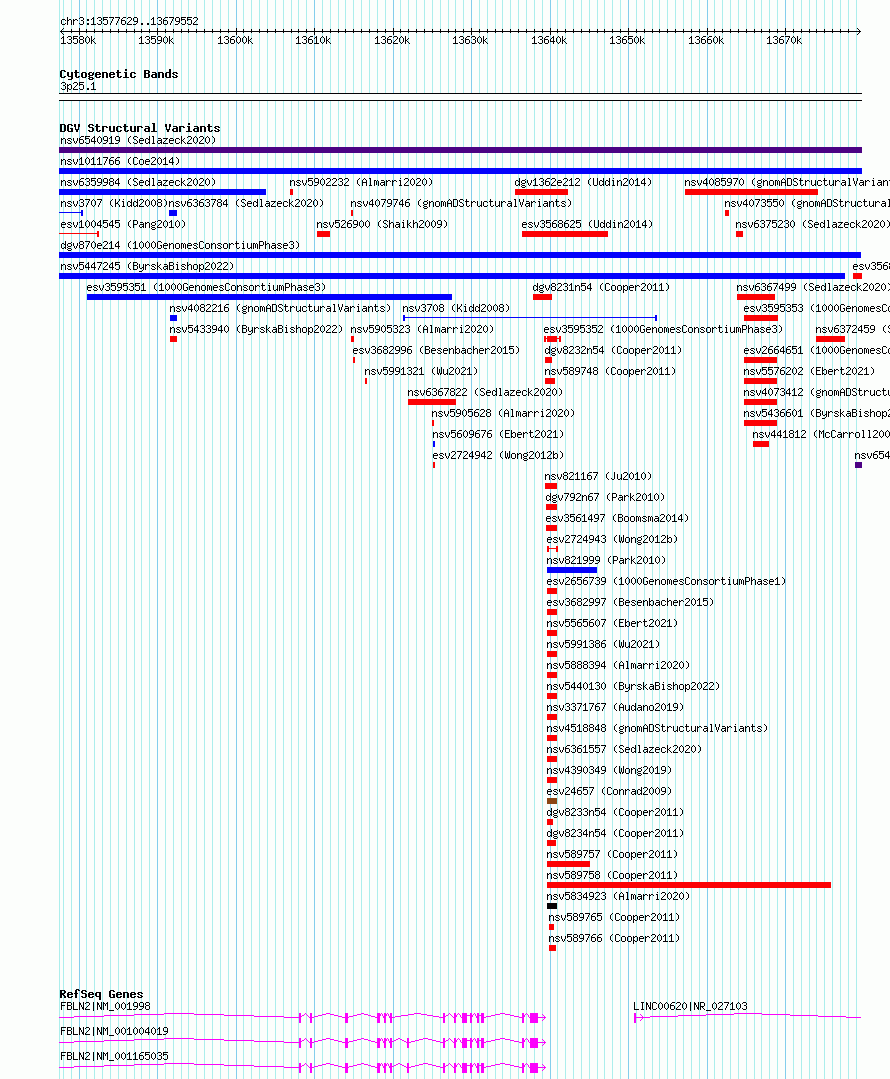Select dgv870e214 1000GenomesConsortiumPhase3 label
Viewport: 890px width, 1079px height.
pos(180,245)
